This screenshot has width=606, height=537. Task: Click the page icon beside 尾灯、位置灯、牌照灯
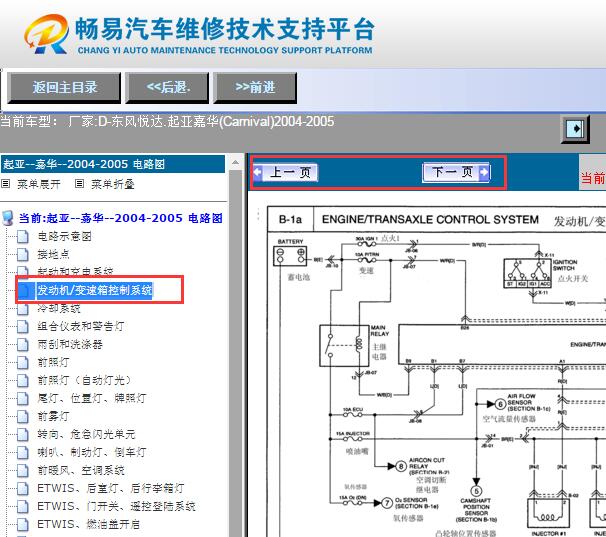pyautogui.click(x=23, y=398)
